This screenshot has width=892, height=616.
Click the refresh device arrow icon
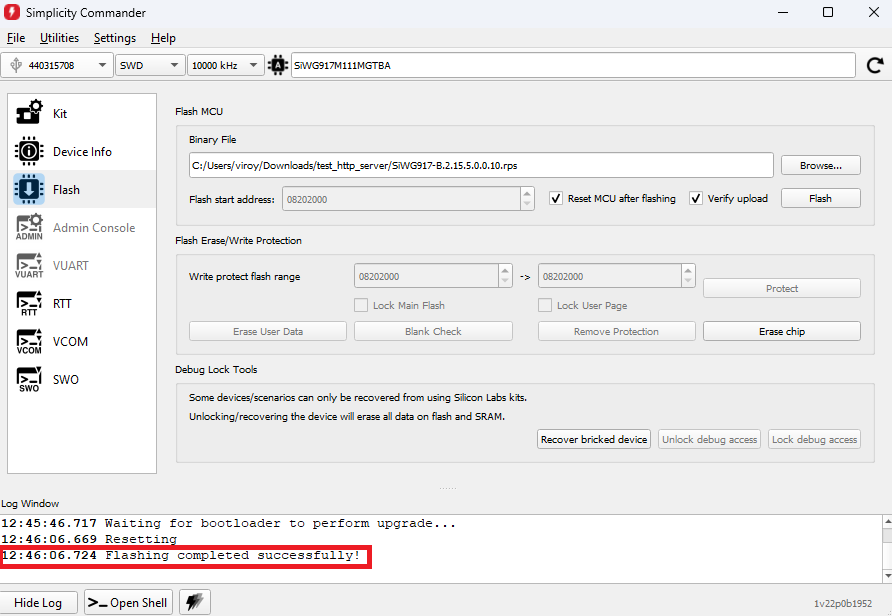(x=874, y=65)
